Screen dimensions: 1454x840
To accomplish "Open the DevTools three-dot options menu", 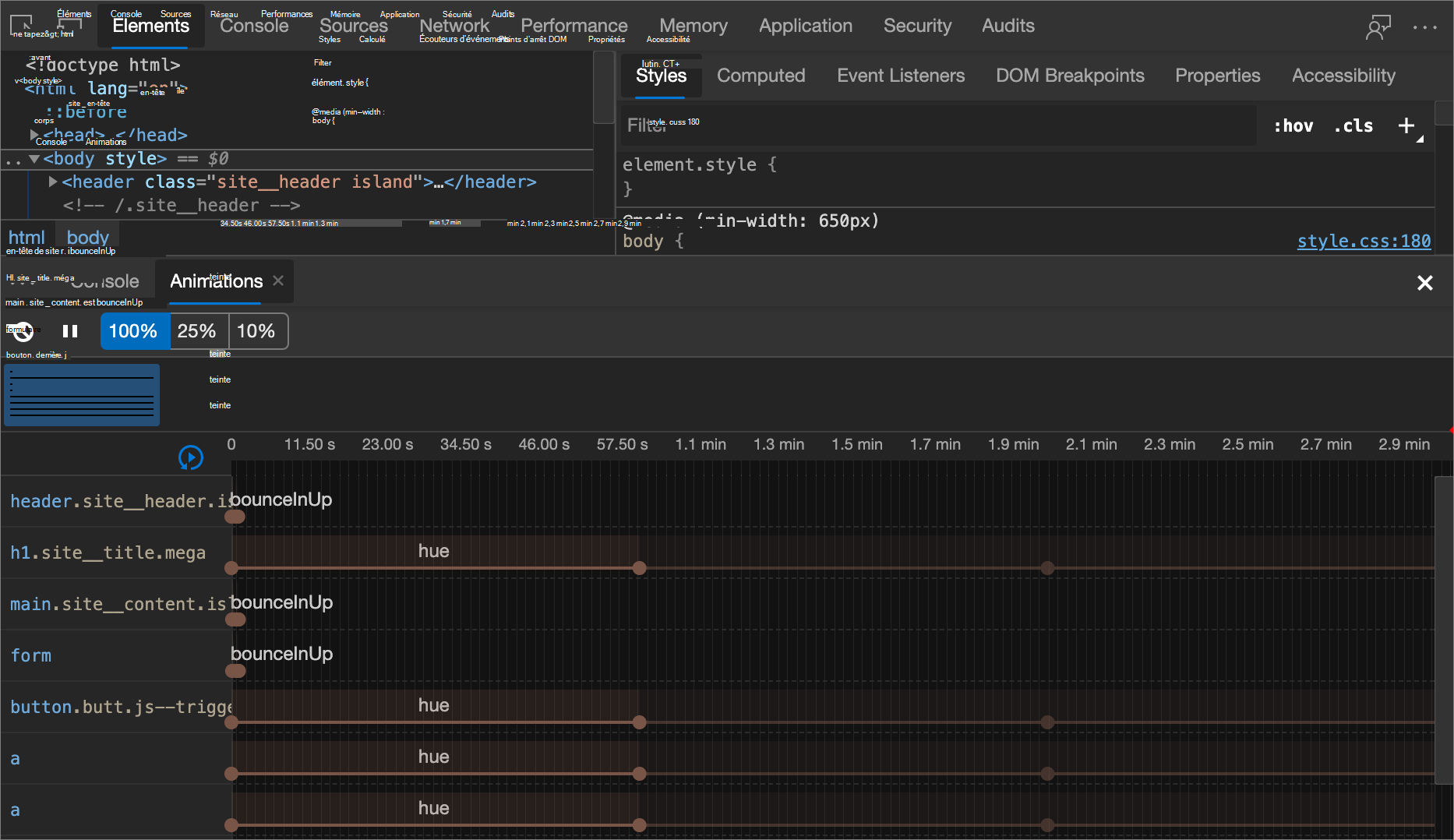I will [x=1424, y=27].
